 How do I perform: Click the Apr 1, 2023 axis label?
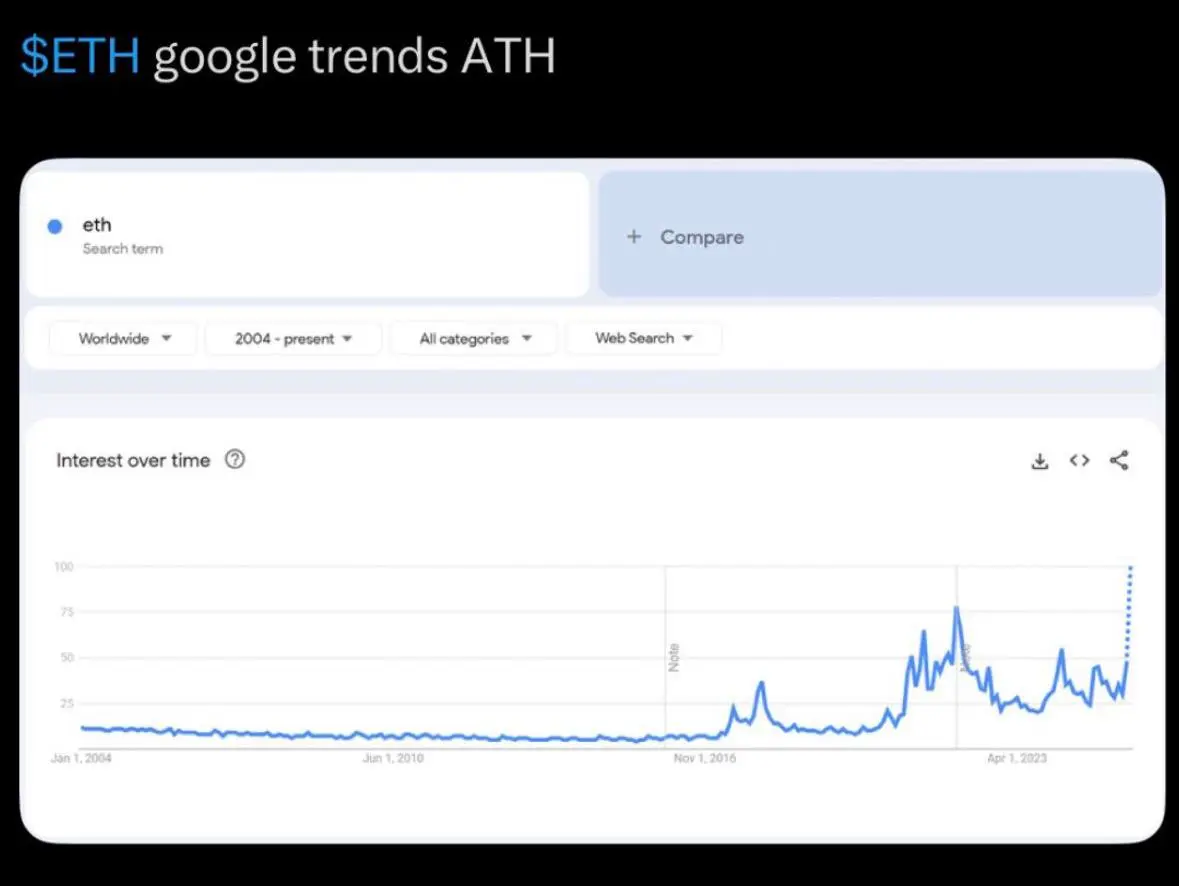[1017, 758]
